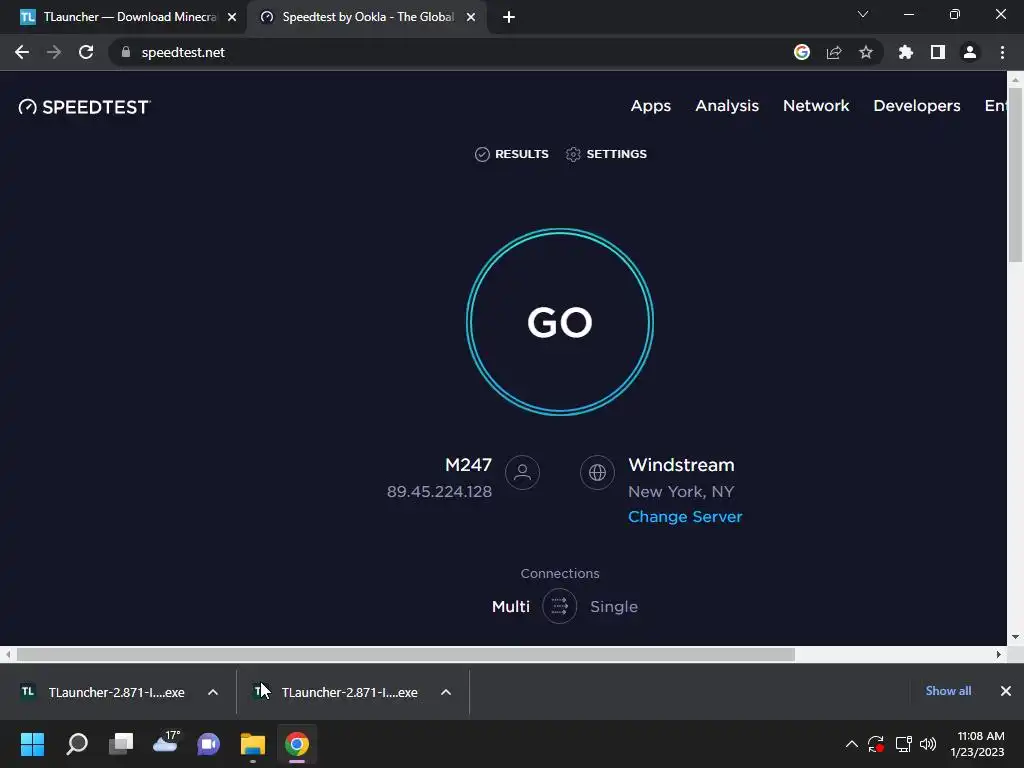Open the Developers menu item
1024x768 pixels.
(917, 106)
